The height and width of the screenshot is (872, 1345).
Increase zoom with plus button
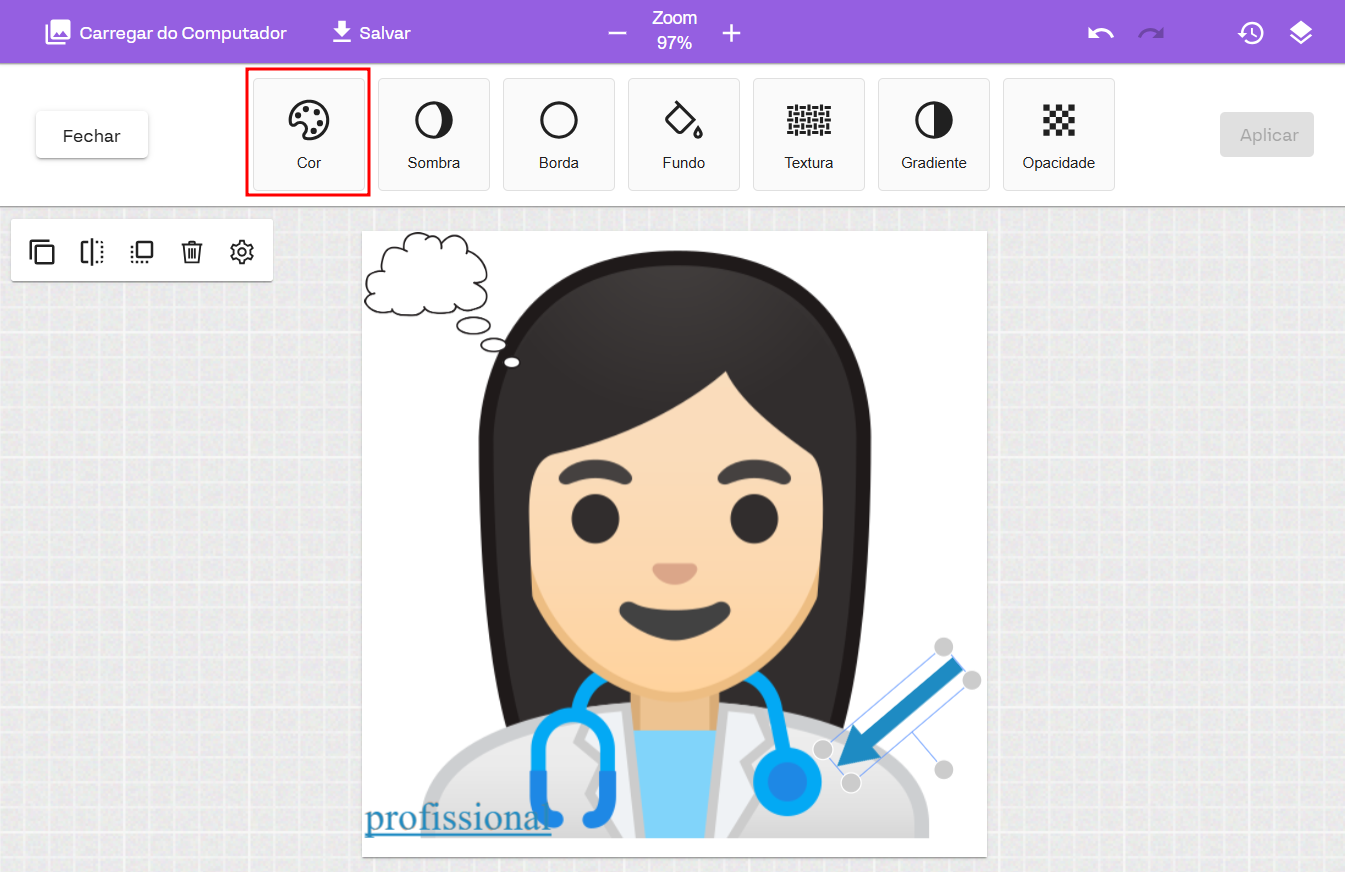pyautogui.click(x=731, y=33)
